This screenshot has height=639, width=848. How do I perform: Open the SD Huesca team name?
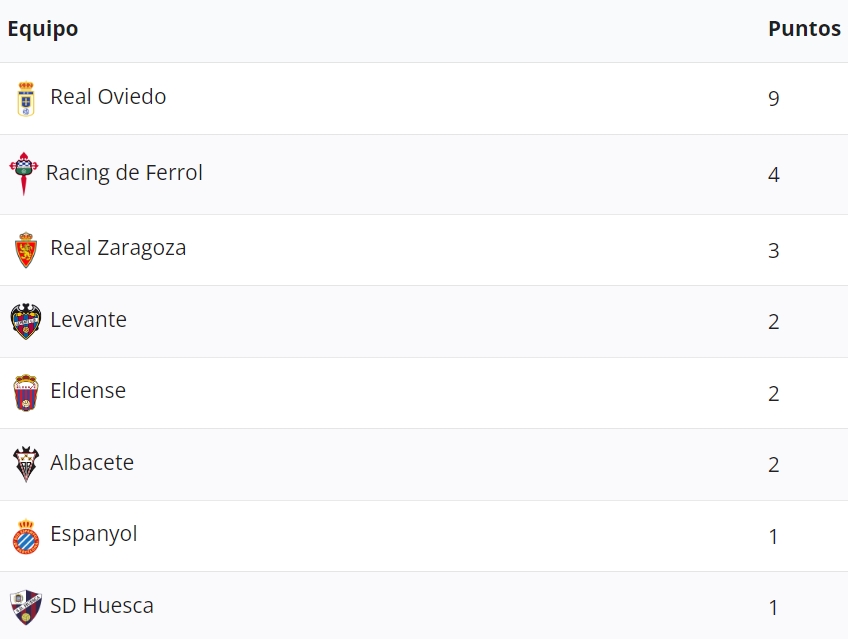click(x=102, y=606)
